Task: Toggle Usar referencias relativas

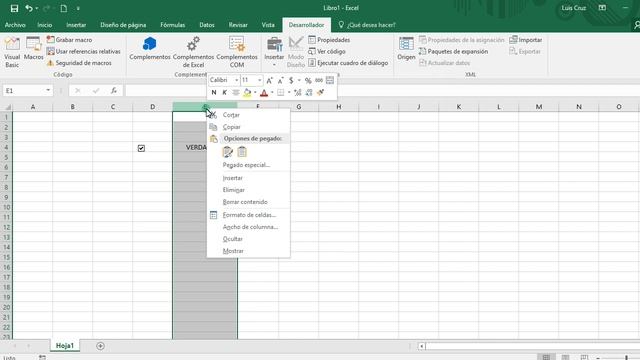Action: (84, 51)
